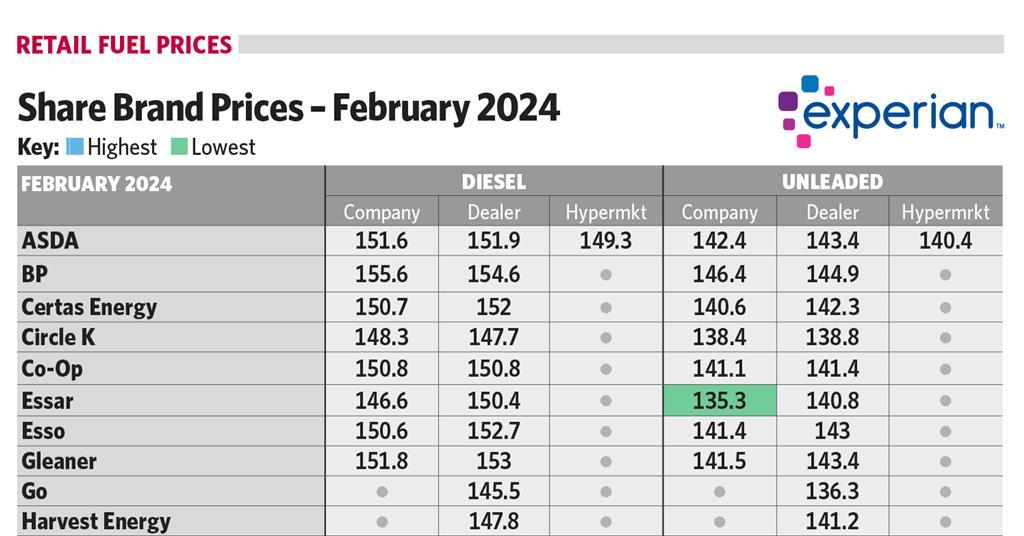The image size is (1024, 536).
Task: Click Certas Energy unleaded dealer price 142.3
Action: point(832,307)
